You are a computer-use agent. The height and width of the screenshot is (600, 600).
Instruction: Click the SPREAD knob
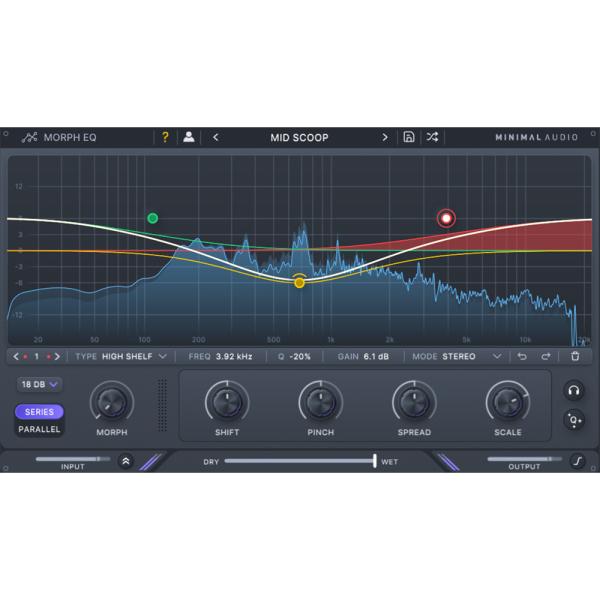414,403
